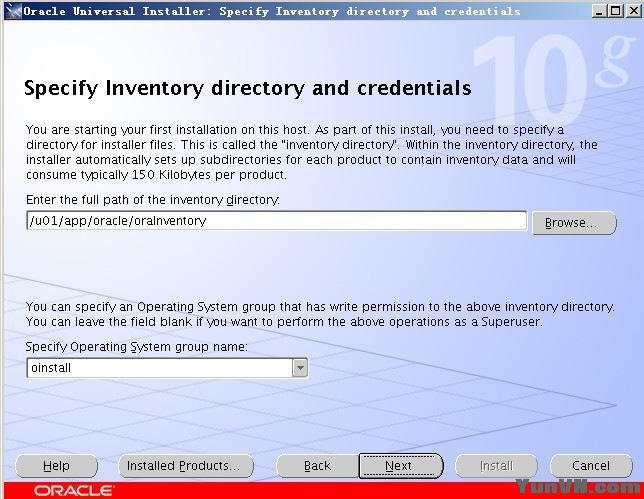This screenshot has width=644, height=499.
Task: View Installed Products list
Action: [186, 466]
